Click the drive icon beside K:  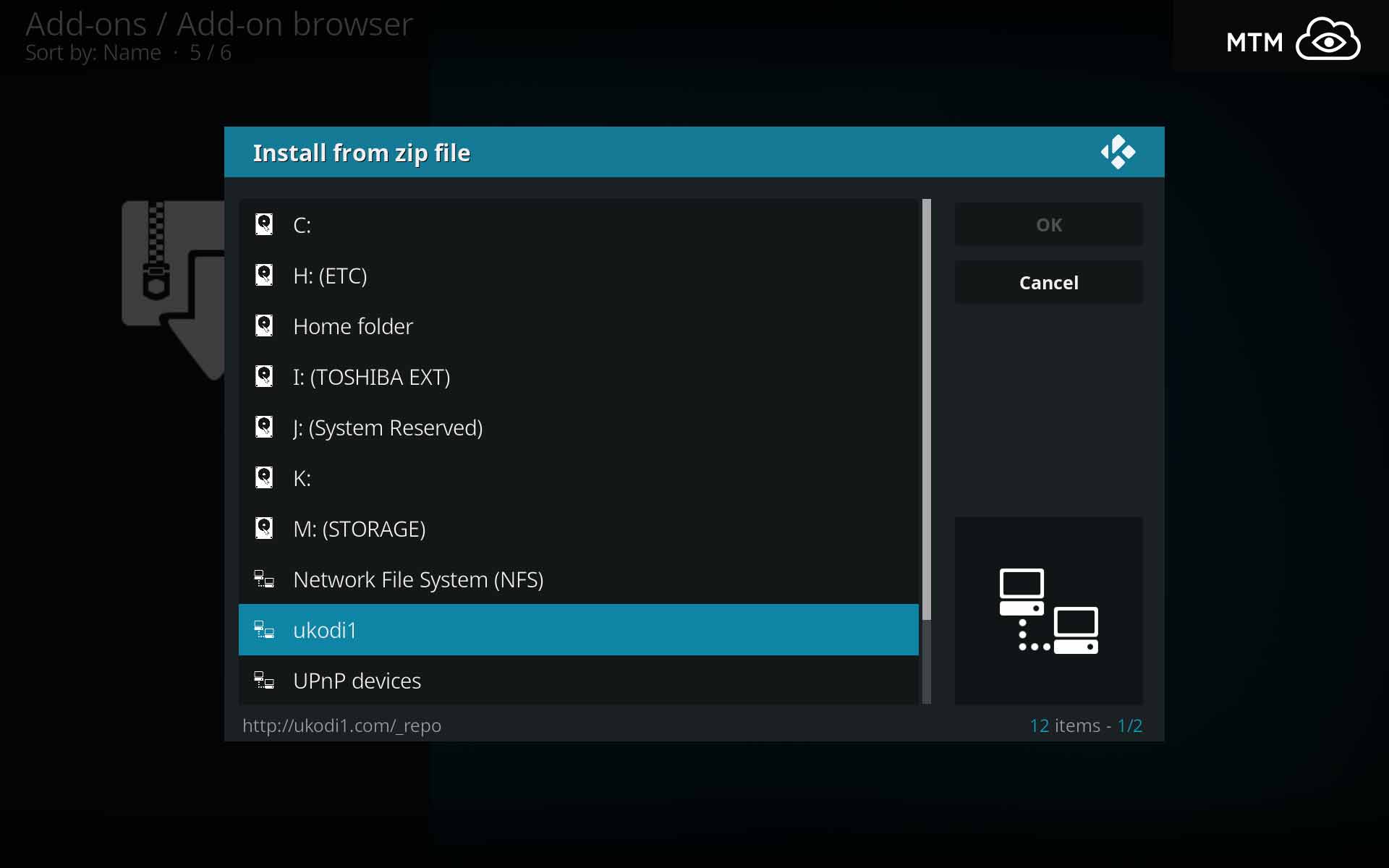click(264, 477)
